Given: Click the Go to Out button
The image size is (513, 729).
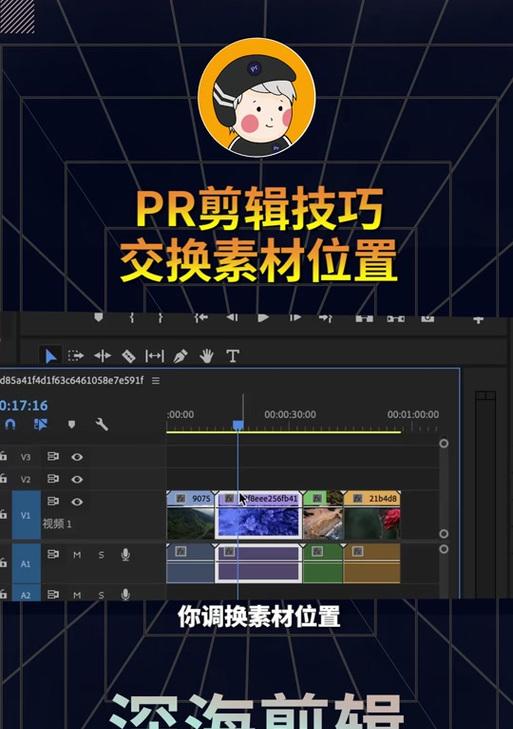Looking at the screenshot, I should [326, 318].
